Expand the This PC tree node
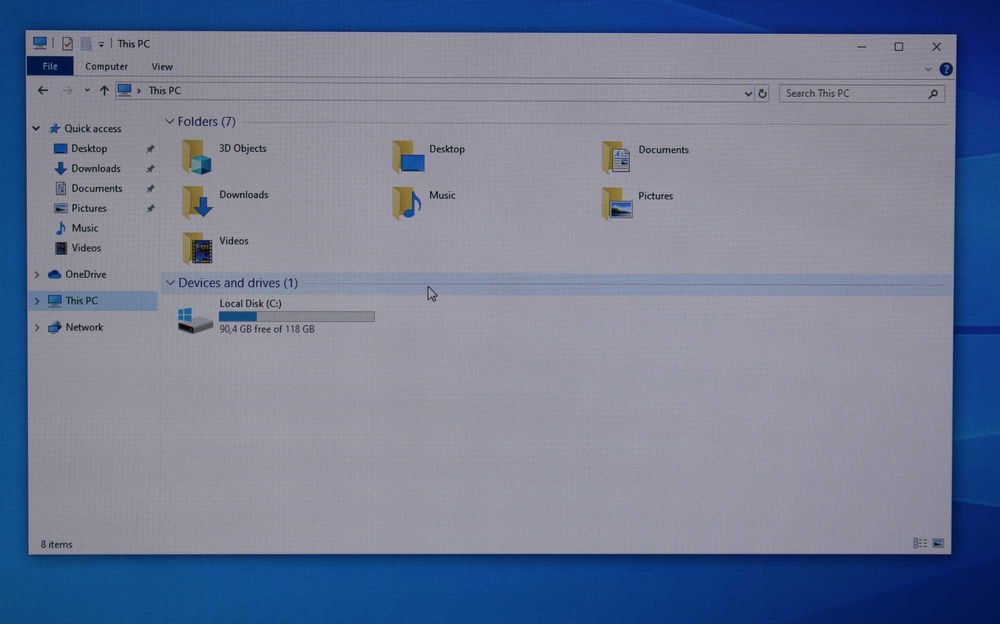This screenshot has width=1000, height=624. [x=36, y=301]
